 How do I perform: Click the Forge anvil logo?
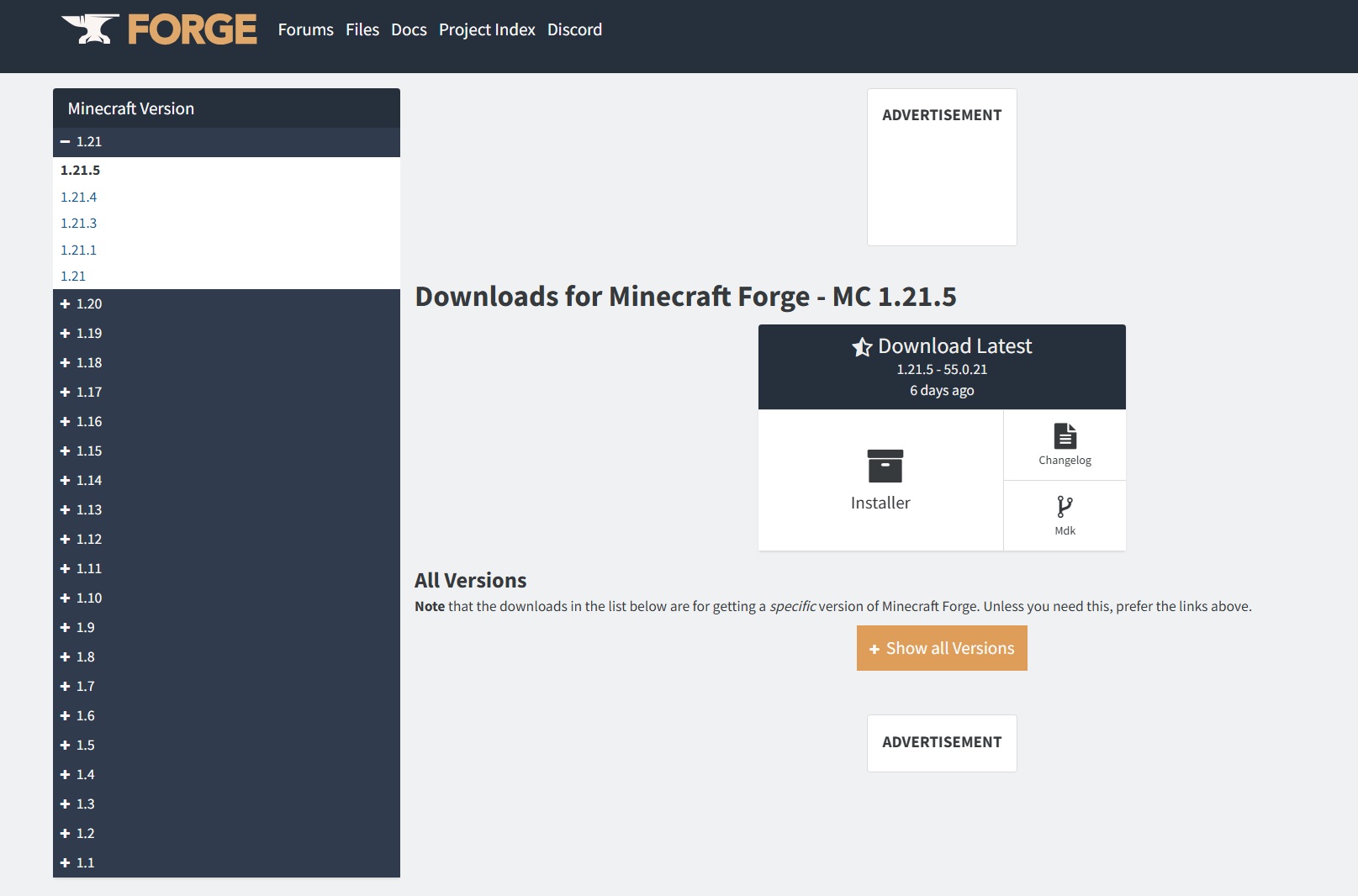pyautogui.click(x=159, y=29)
